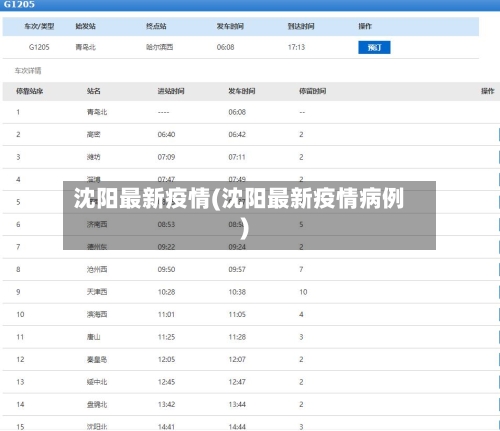Viewport: 500px width, 431px height.
Task: Click arrival time 08:53 in the 济南西 row
Action: click(x=166, y=224)
